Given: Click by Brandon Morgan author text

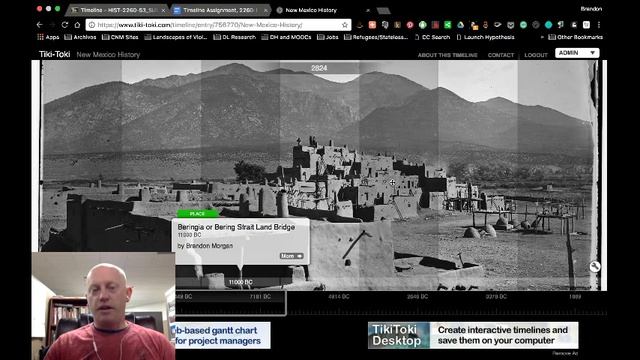Looking at the screenshot, I should click(x=205, y=246).
